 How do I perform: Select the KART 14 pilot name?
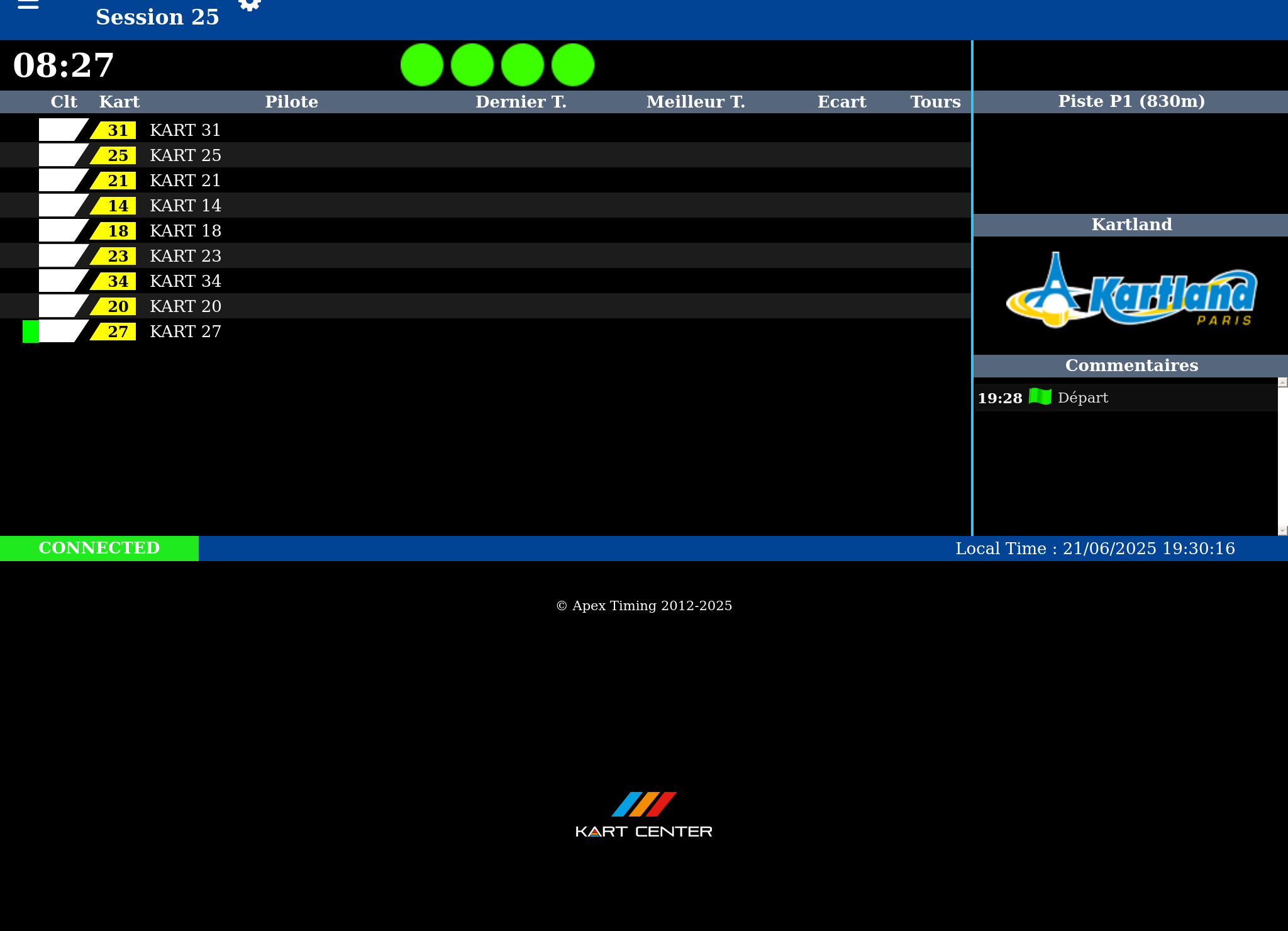coord(186,206)
